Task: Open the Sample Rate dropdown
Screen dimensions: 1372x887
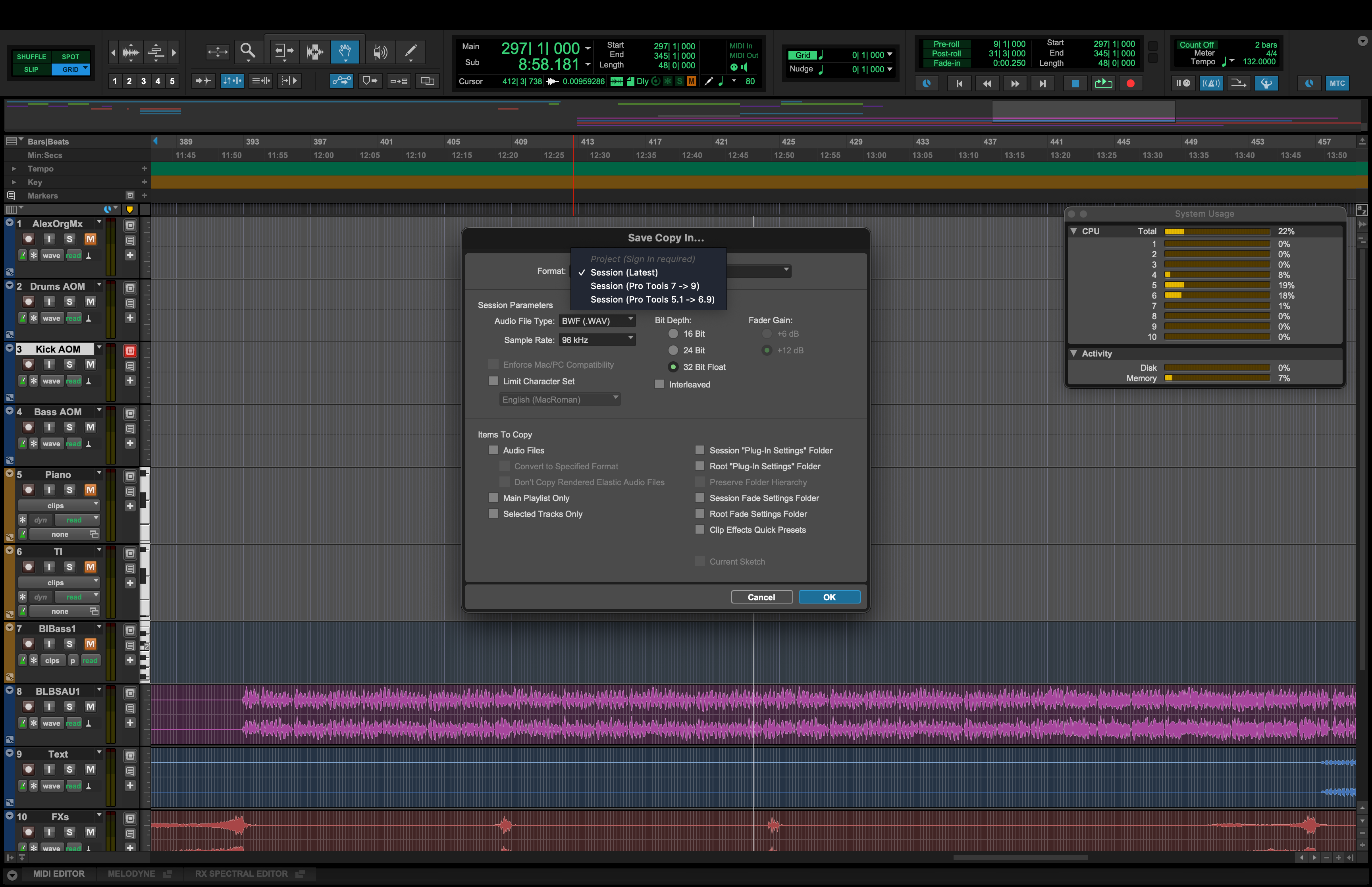Action: pyautogui.click(x=597, y=340)
